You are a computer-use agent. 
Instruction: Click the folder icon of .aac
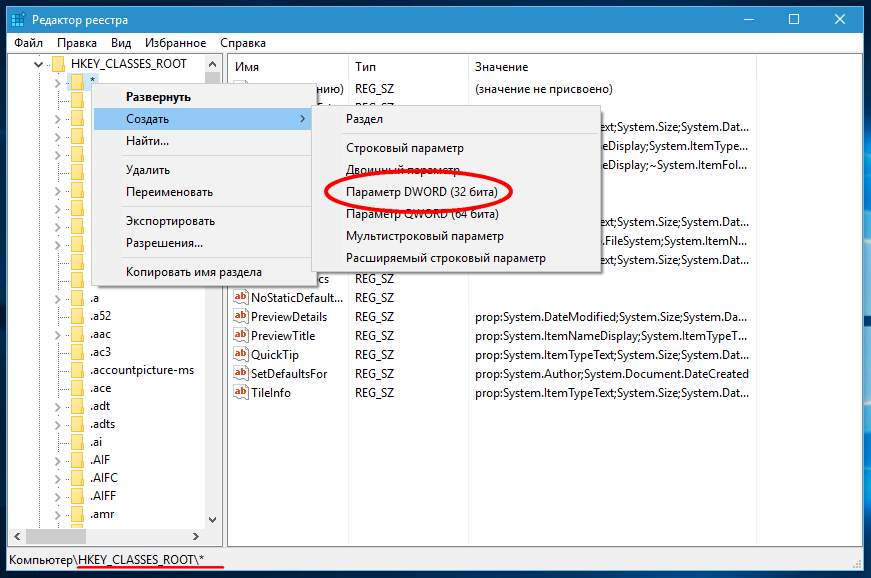tap(77, 334)
